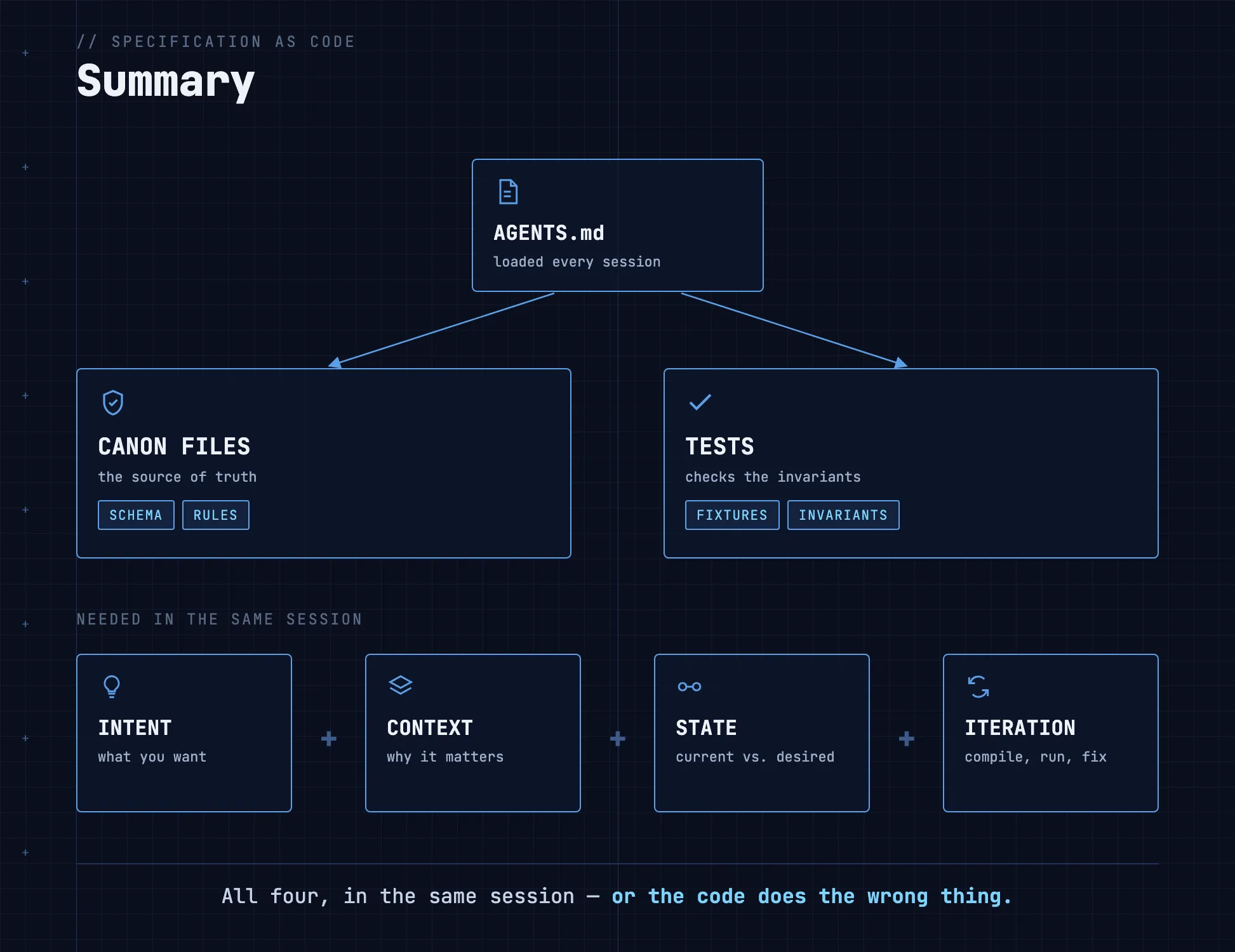Click 'what you want' text
This screenshot has height=952, width=1235.
click(152, 757)
